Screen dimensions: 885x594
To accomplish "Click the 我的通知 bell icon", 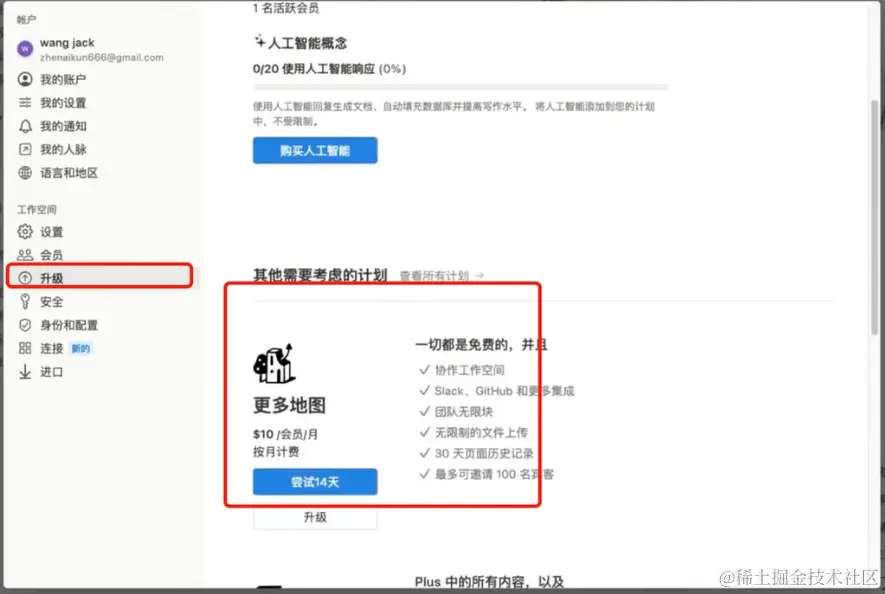I will 25,126.
